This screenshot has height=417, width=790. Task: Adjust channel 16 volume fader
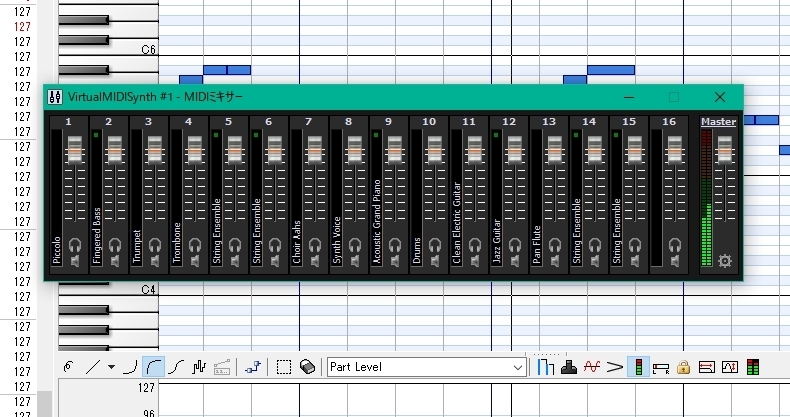[x=675, y=150]
